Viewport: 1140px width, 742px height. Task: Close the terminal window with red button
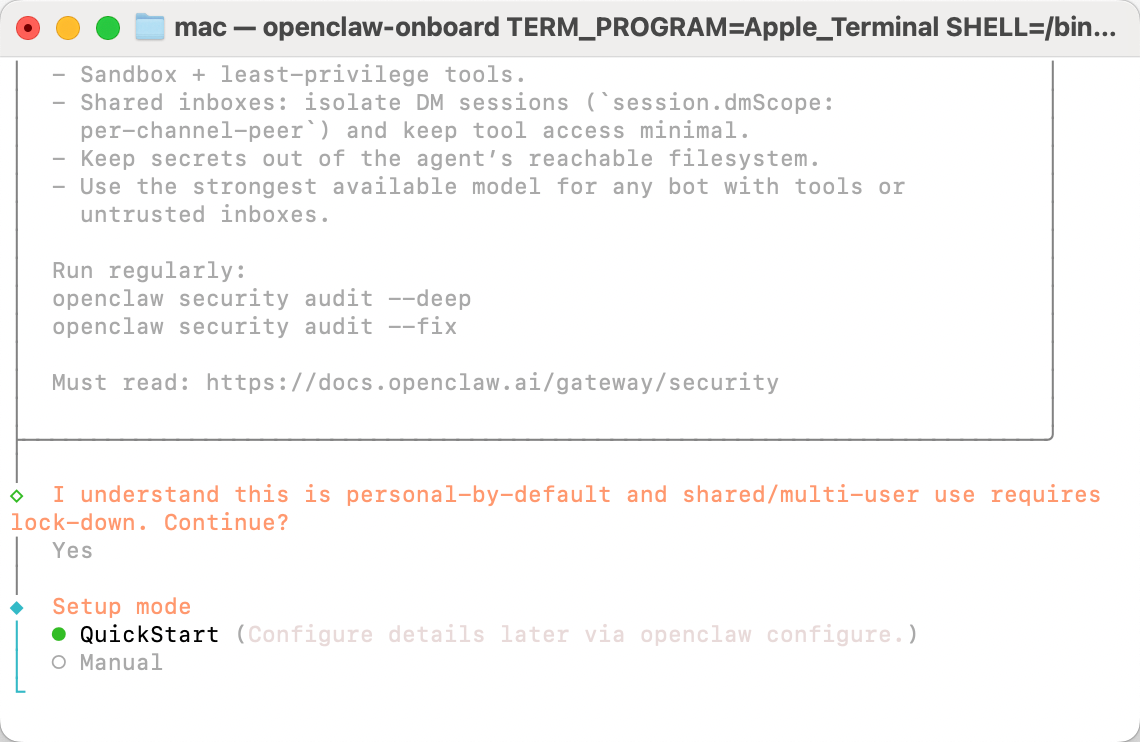click(28, 28)
